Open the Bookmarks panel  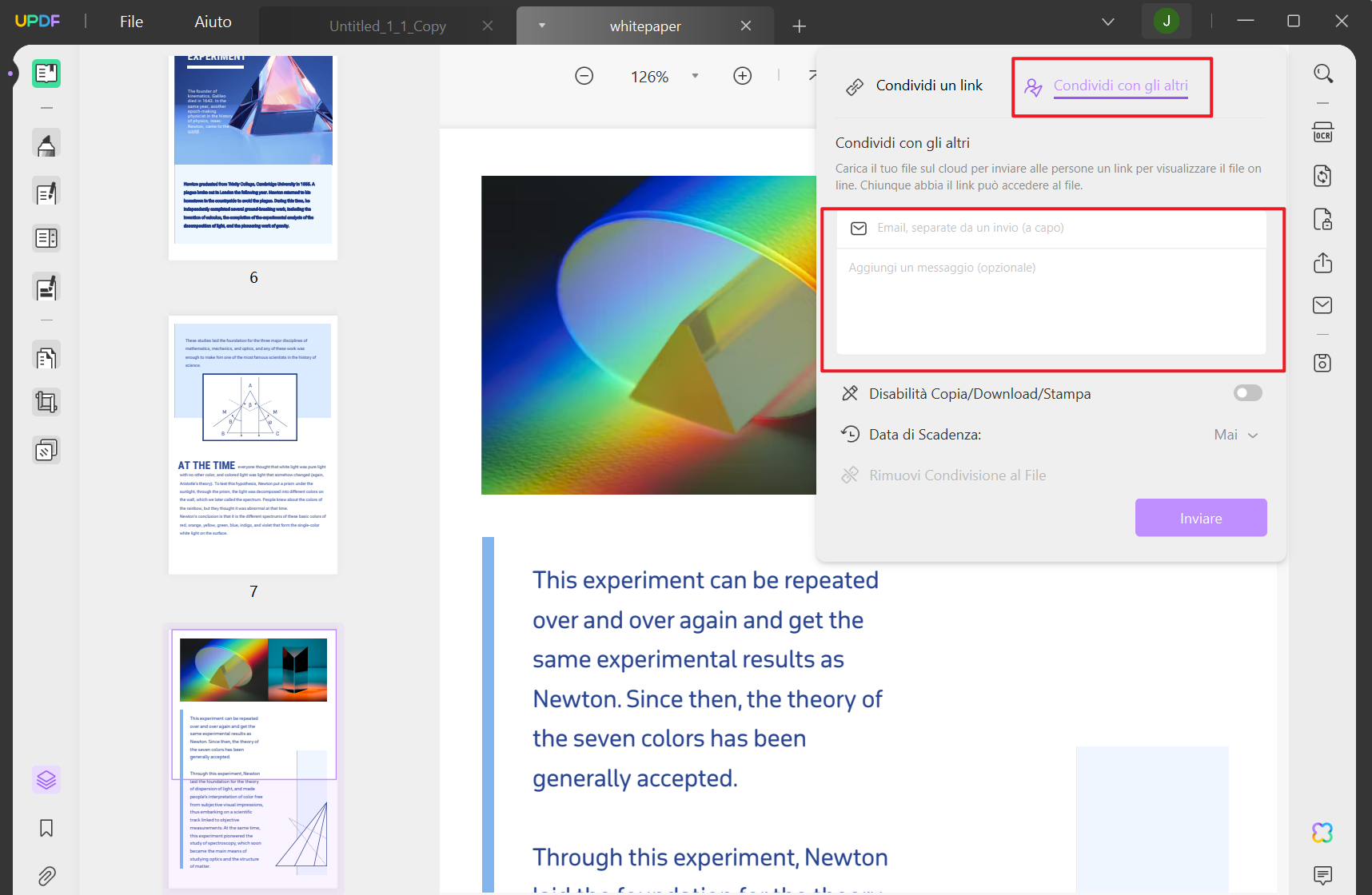[x=46, y=828]
